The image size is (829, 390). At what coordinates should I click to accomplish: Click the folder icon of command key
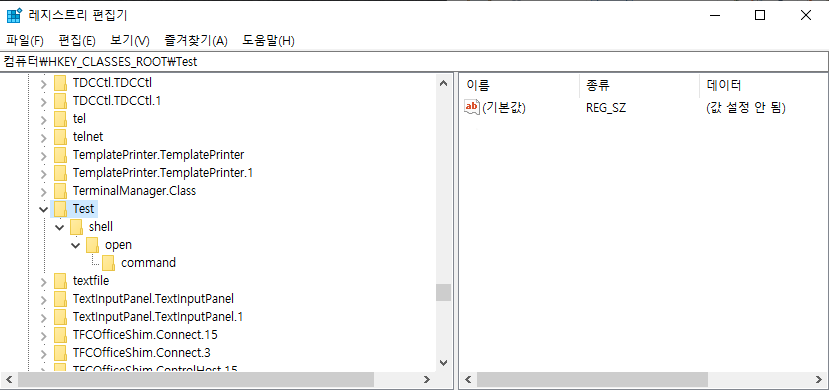pyautogui.click(x=109, y=263)
